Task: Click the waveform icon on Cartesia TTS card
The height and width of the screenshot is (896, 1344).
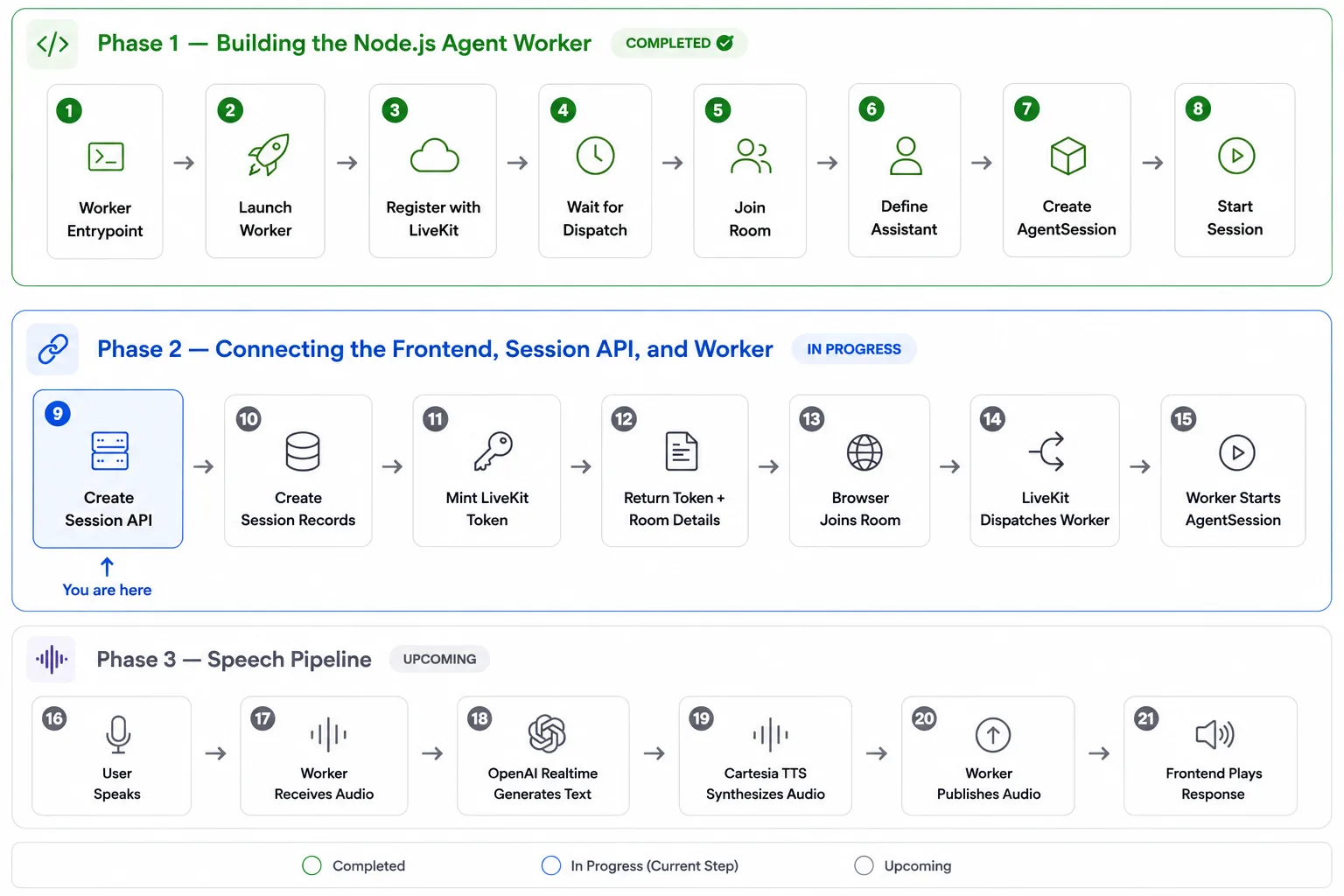Action: tap(770, 735)
